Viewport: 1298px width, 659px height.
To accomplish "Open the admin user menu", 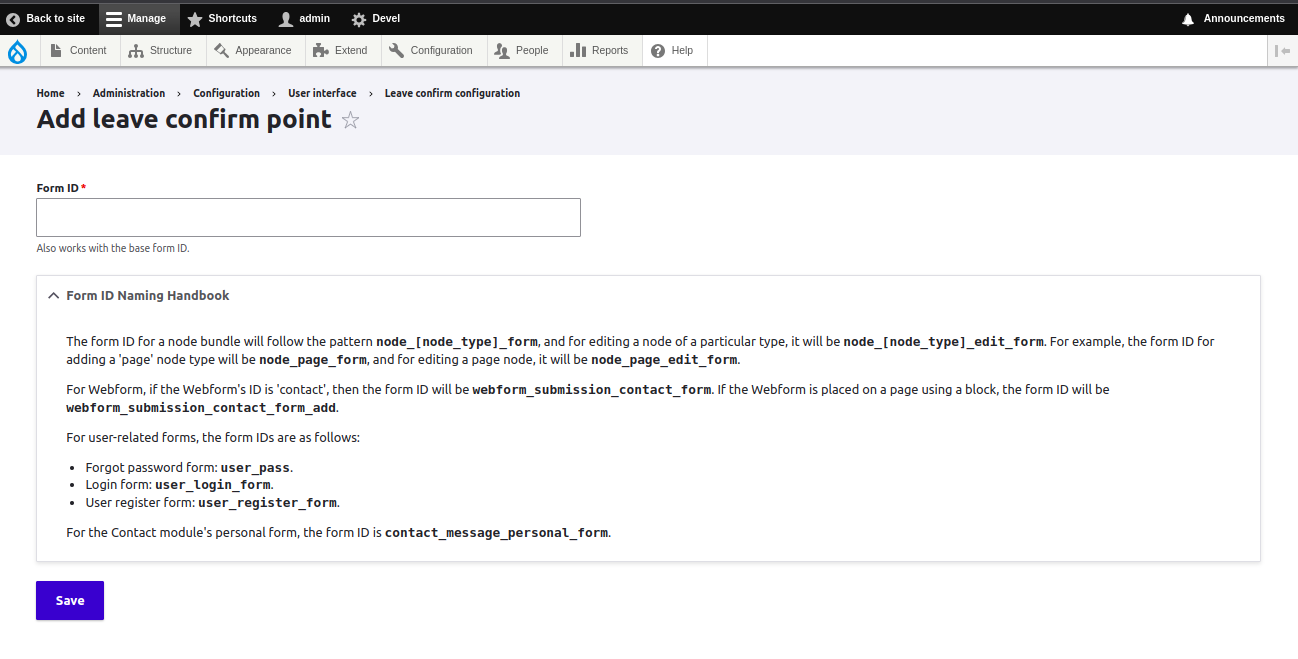I will 303,18.
